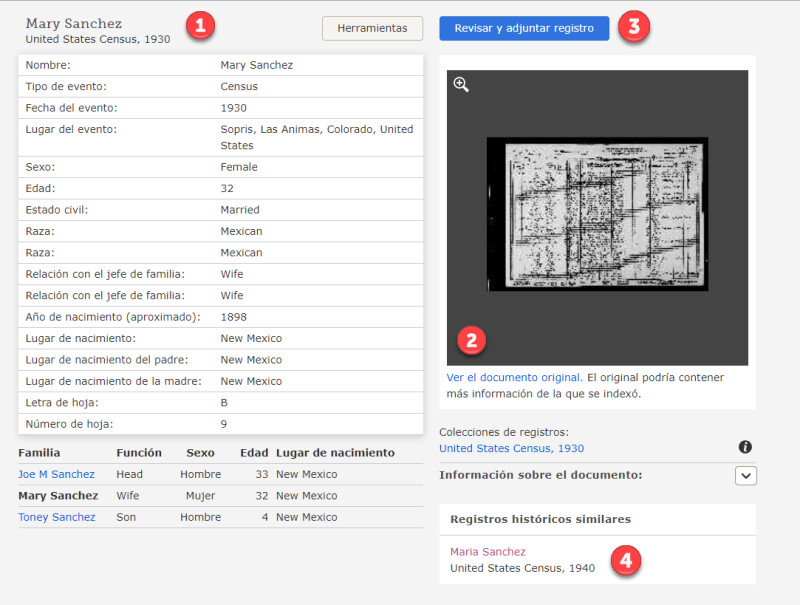Click the census document thumbnail image

[x=597, y=214]
